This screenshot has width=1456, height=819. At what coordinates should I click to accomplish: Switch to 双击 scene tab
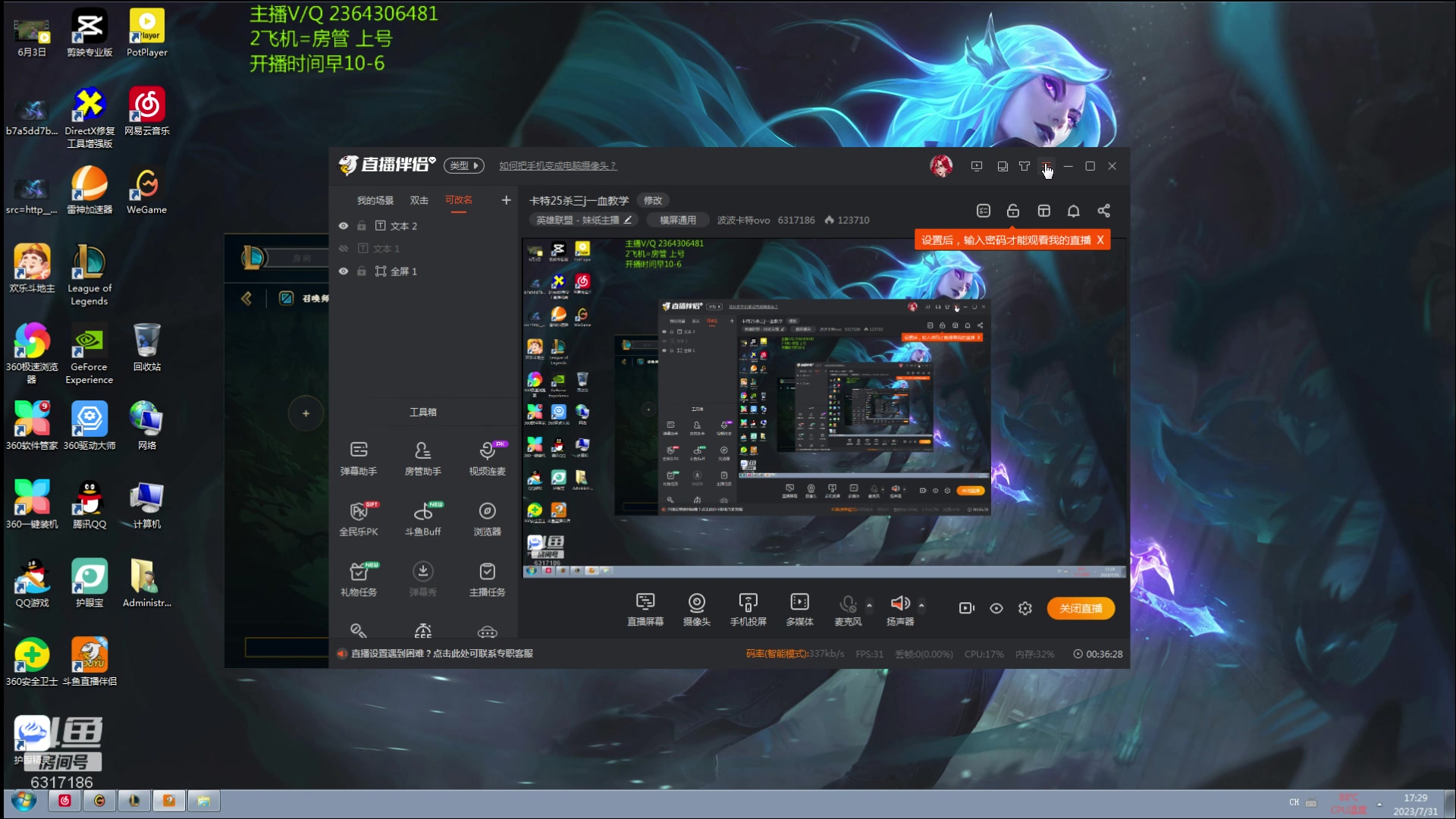pyautogui.click(x=419, y=200)
